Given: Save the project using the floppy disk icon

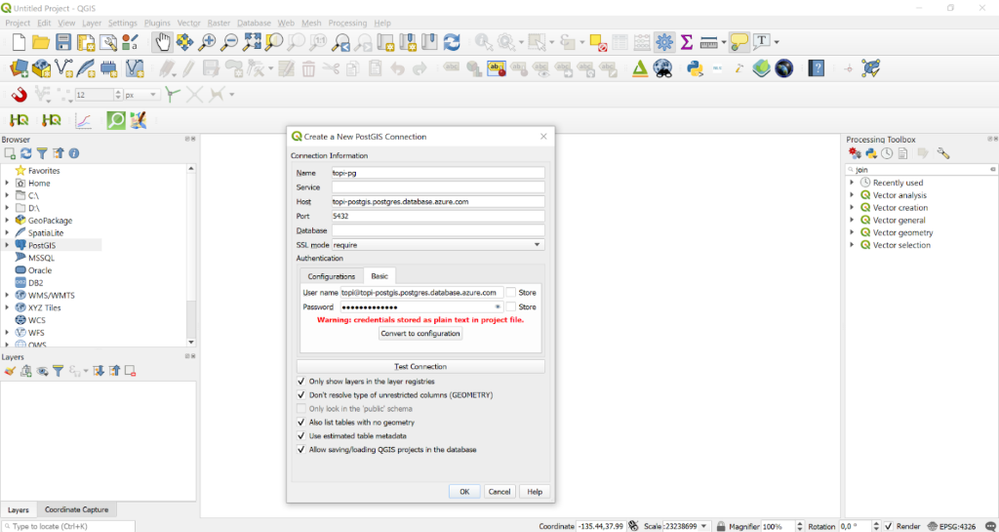Looking at the screenshot, I should (x=64, y=43).
